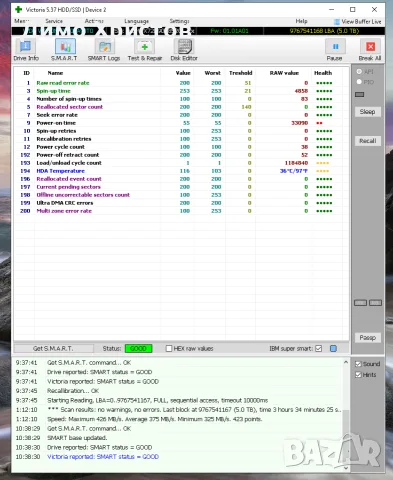393x480 pixels.
Task: Open the Settings menu
Action: coord(179,21)
